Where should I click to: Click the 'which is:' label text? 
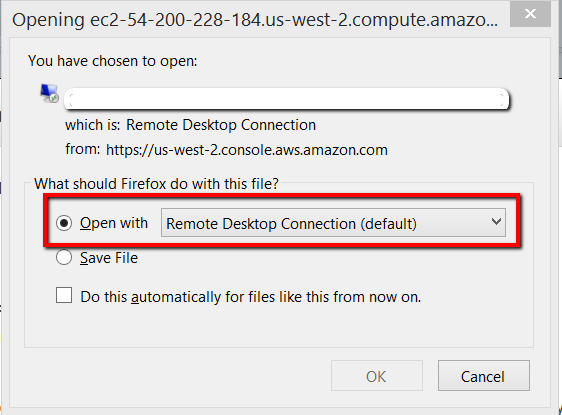(92, 125)
